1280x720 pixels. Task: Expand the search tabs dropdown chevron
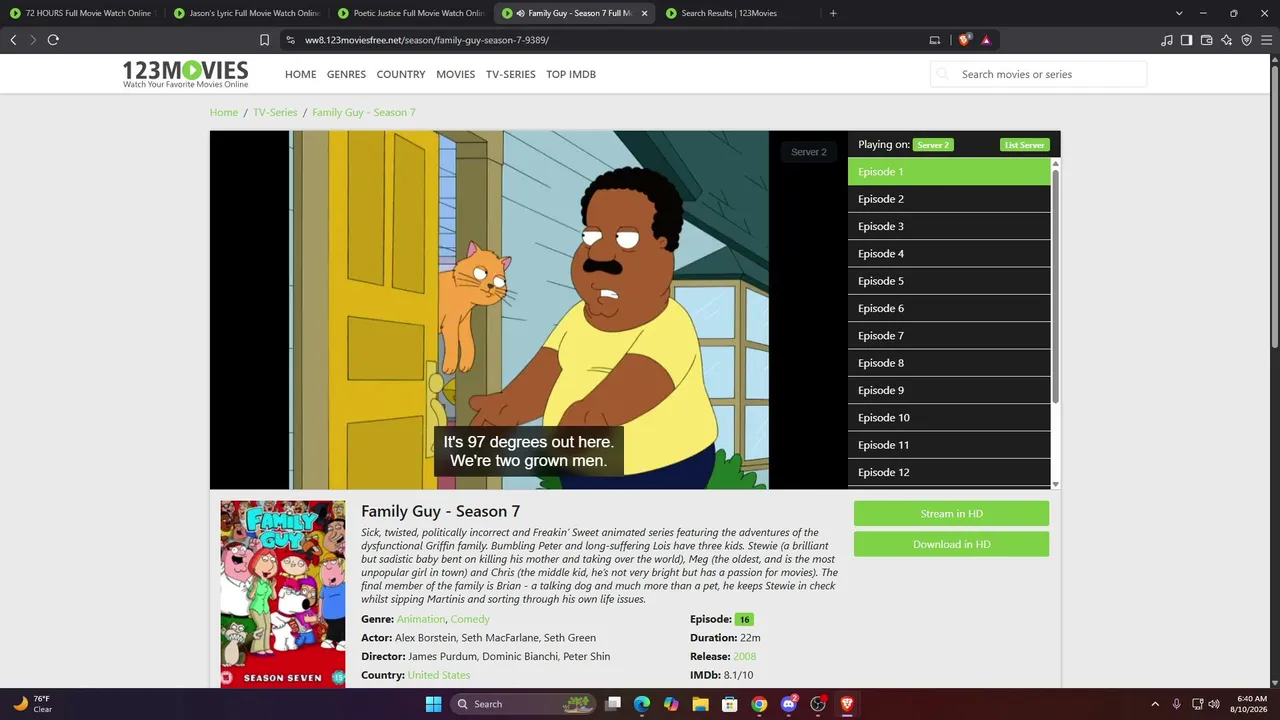(1179, 13)
